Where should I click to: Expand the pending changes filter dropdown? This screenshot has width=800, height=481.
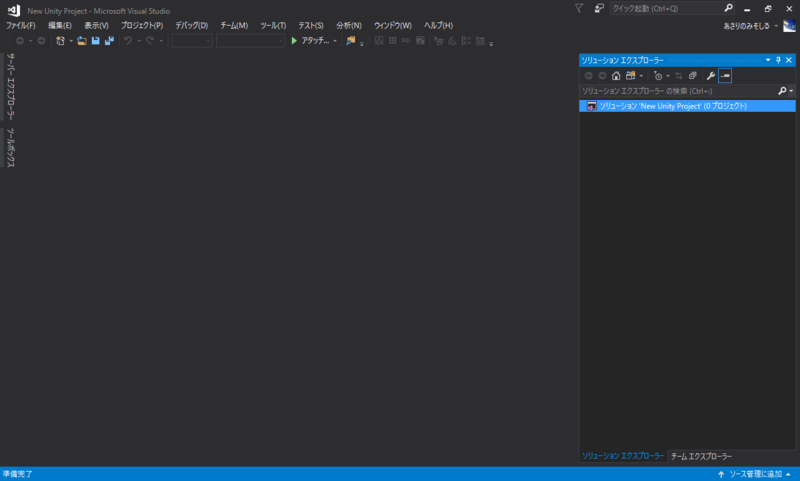(x=668, y=76)
